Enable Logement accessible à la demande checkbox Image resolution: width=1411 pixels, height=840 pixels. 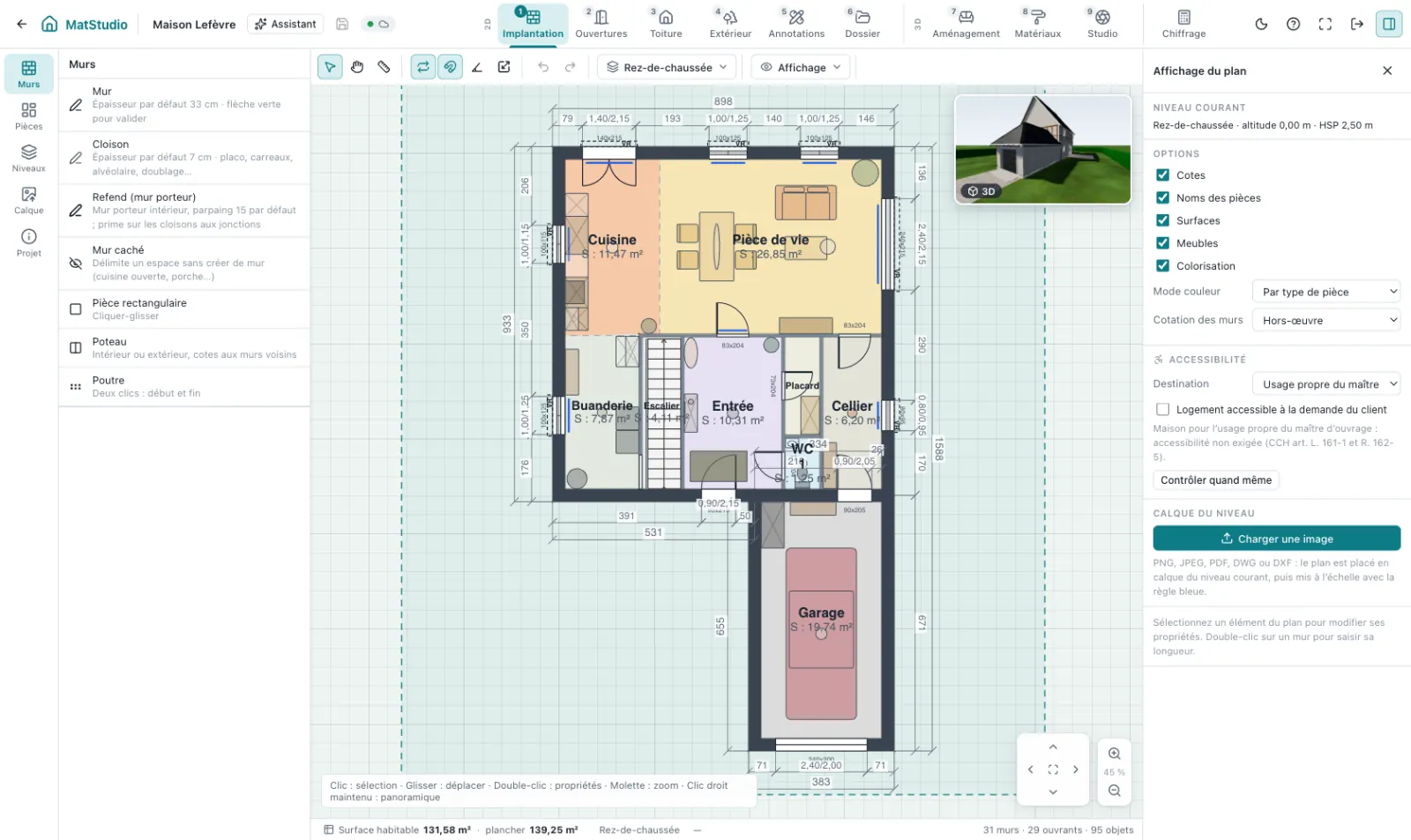(x=1162, y=409)
